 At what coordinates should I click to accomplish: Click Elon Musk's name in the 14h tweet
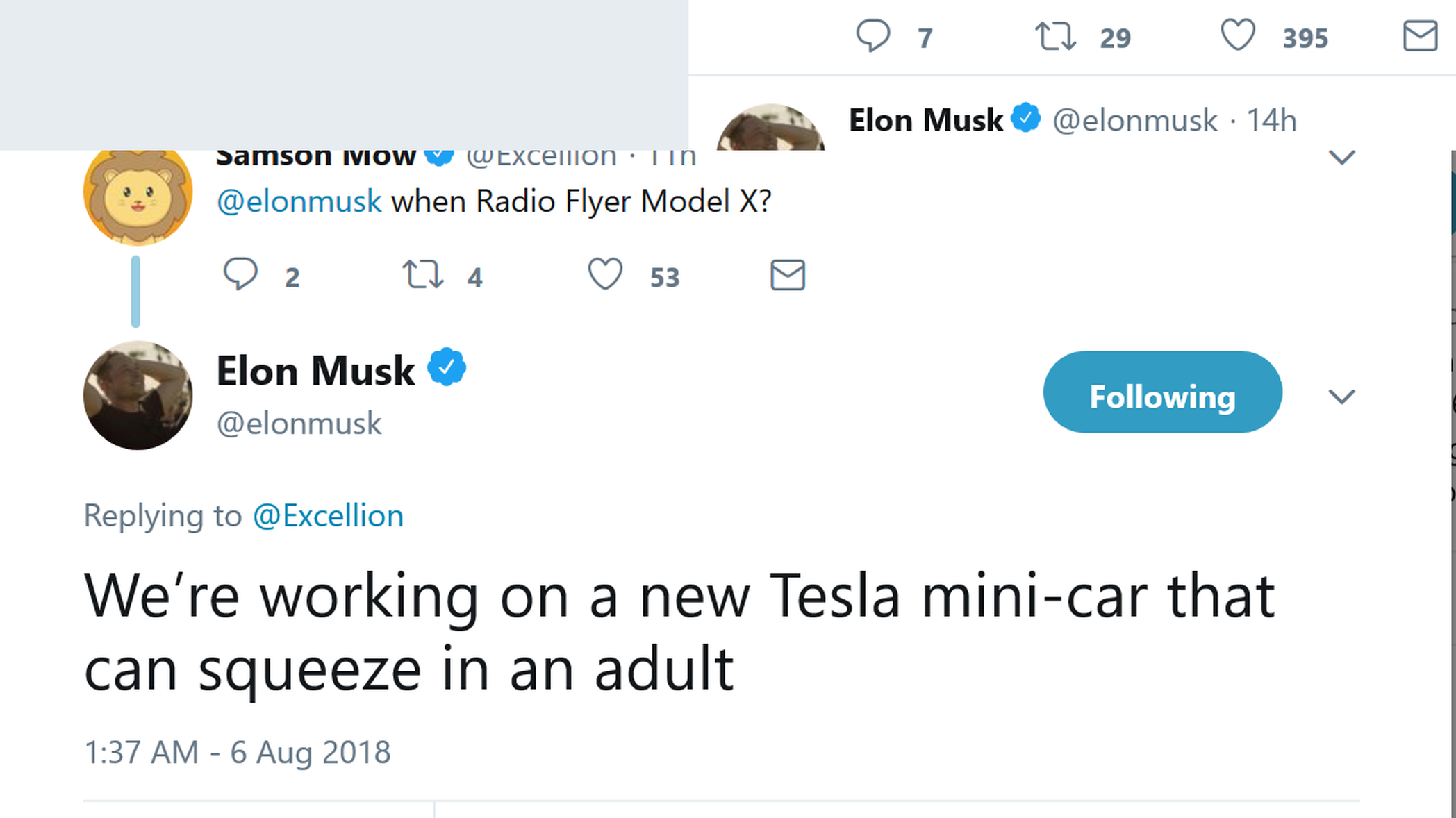[x=925, y=121]
